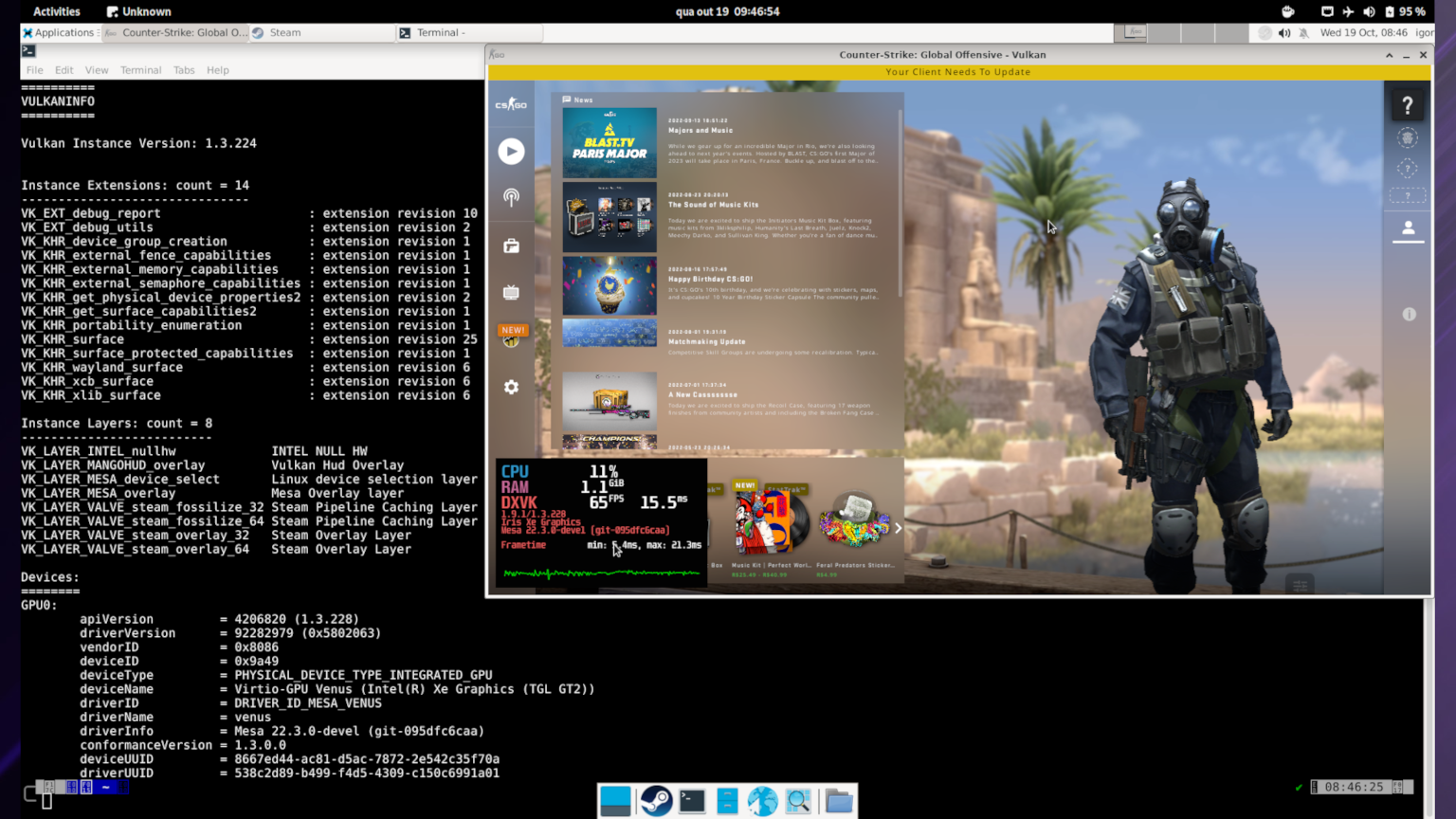The height and width of the screenshot is (819, 1456).
Task: Open the View menu in Terminal
Action: tap(97, 70)
